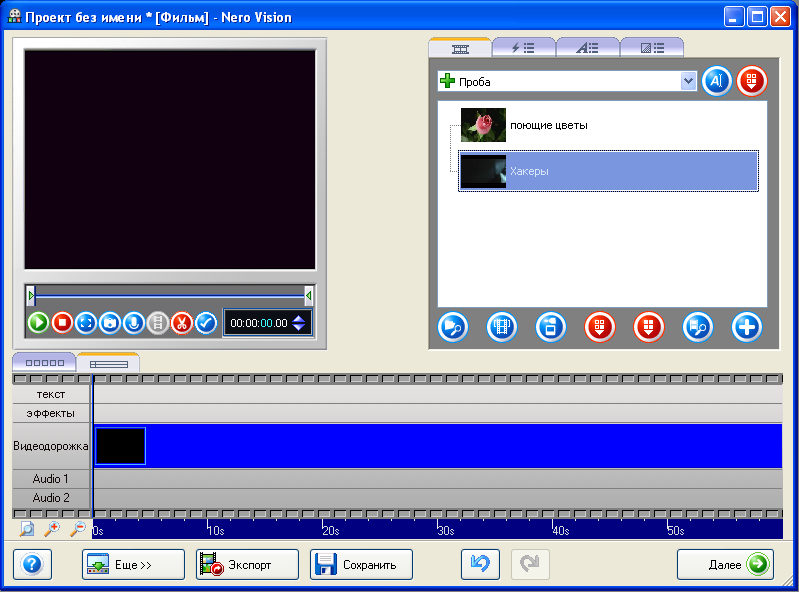Click the timecode stepper arrows
Screen dimensions: 799x592
tap(299, 323)
